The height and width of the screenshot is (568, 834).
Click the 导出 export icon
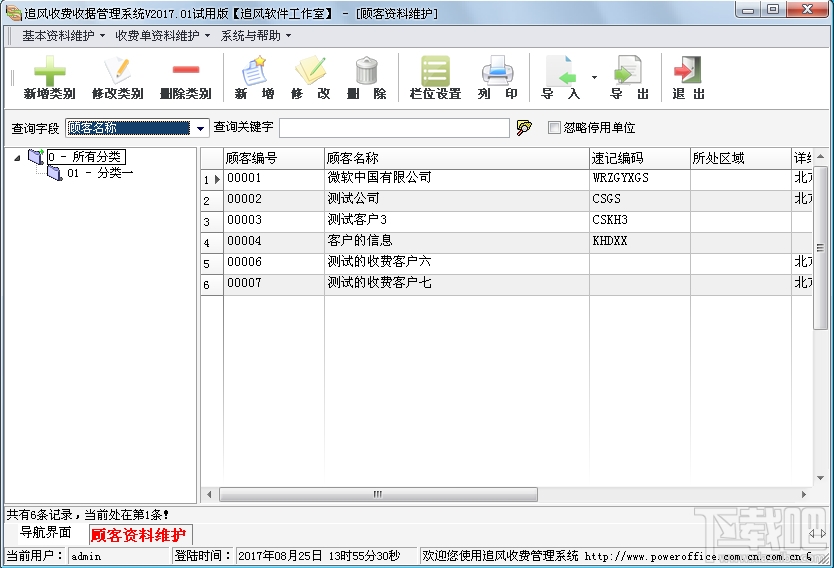coord(628,71)
